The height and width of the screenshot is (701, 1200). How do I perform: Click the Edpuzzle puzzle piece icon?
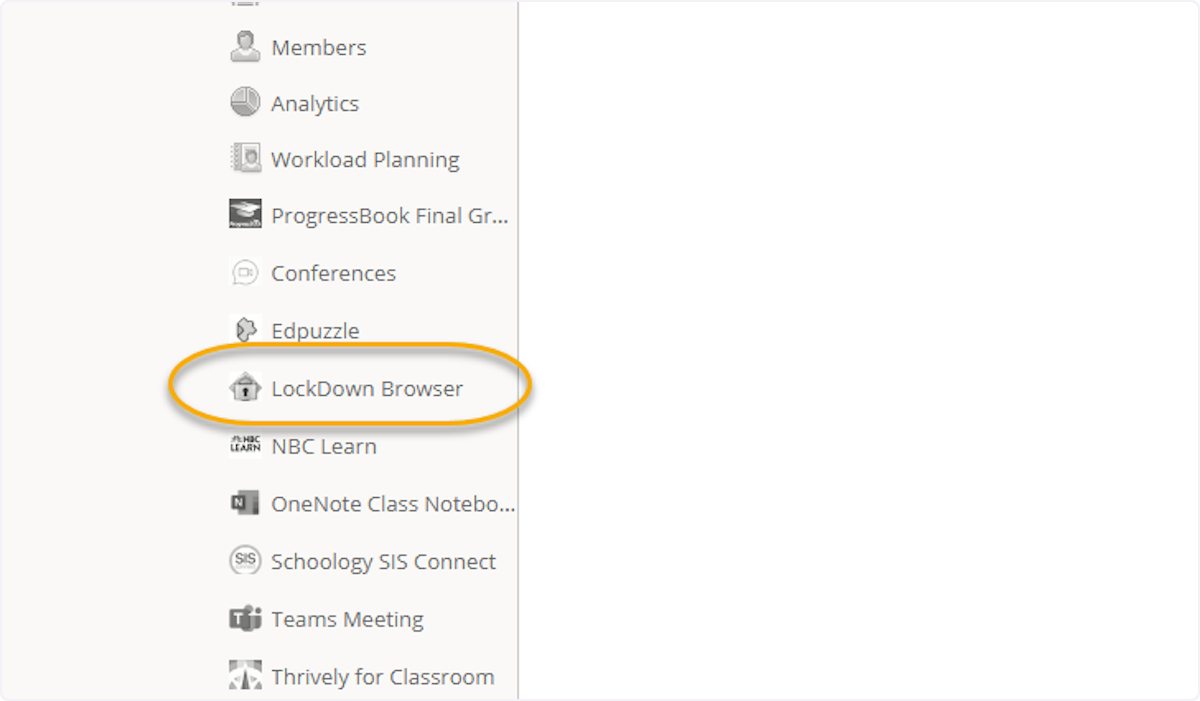pos(245,329)
